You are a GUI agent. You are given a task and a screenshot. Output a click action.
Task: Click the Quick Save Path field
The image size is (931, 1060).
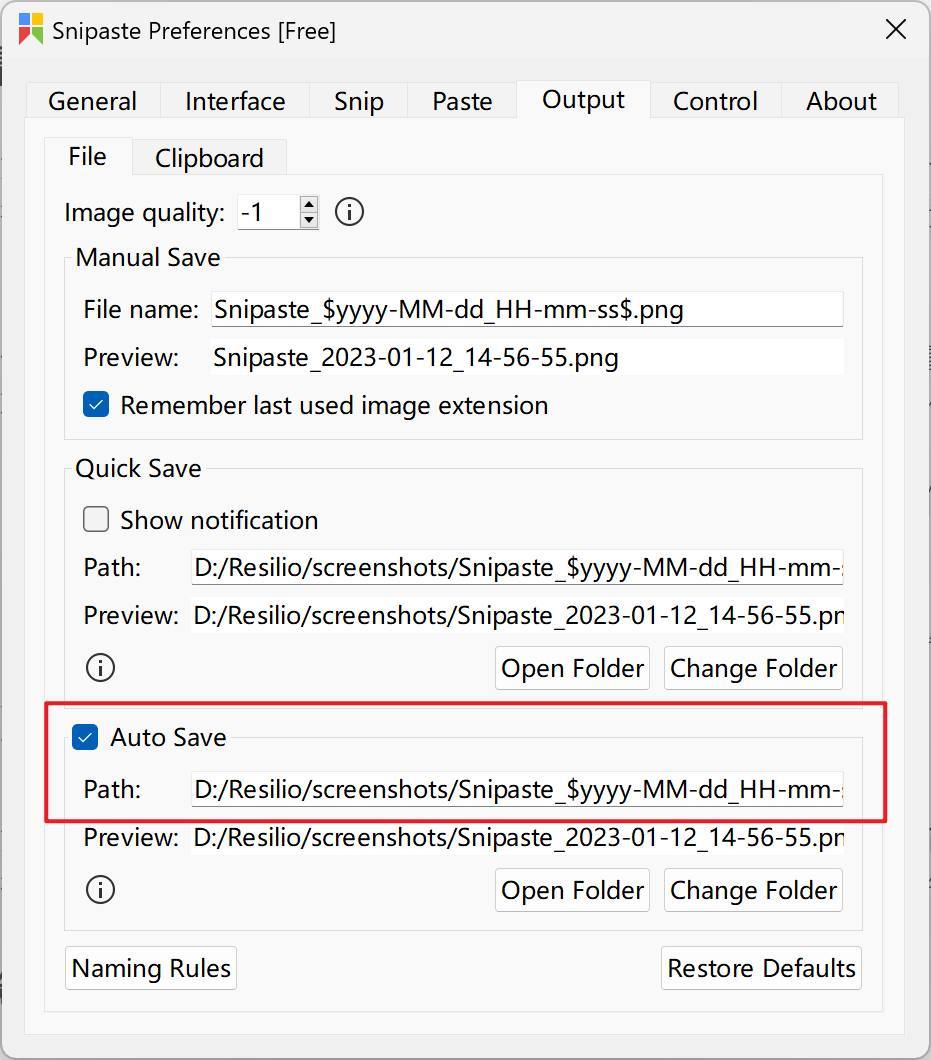click(x=517, y=567)
